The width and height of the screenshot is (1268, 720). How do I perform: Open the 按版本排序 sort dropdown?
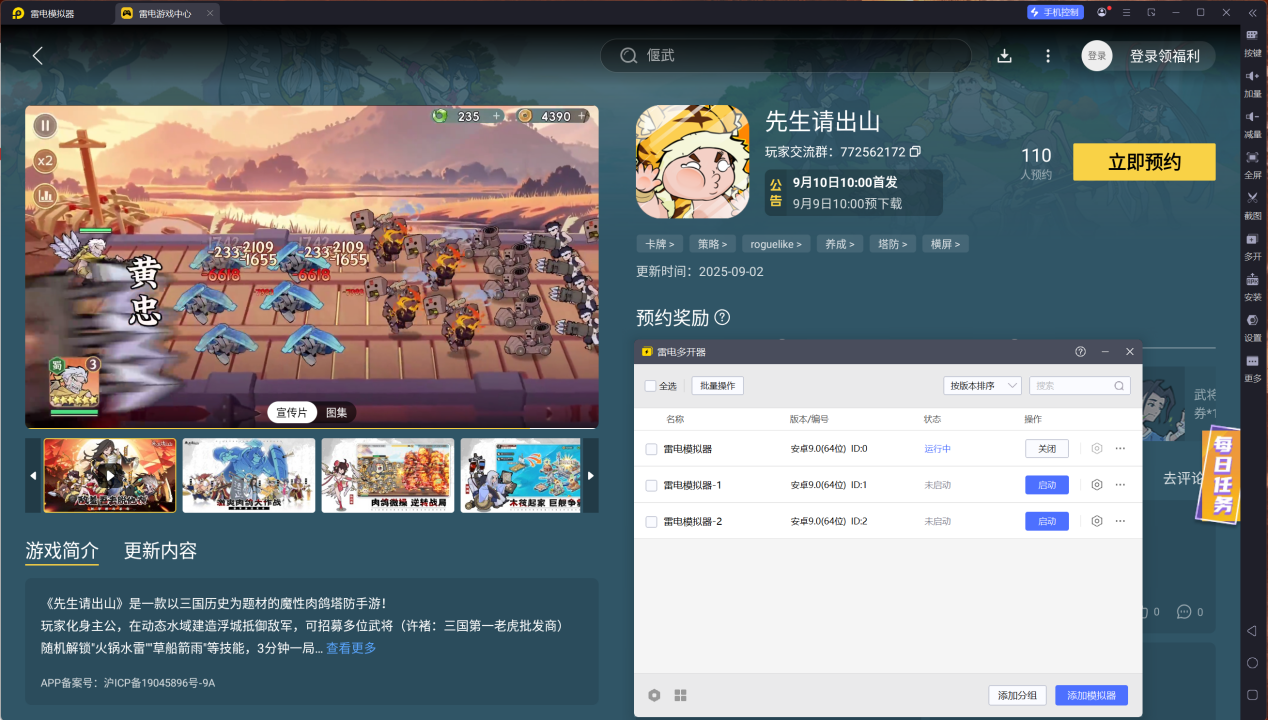984,385
